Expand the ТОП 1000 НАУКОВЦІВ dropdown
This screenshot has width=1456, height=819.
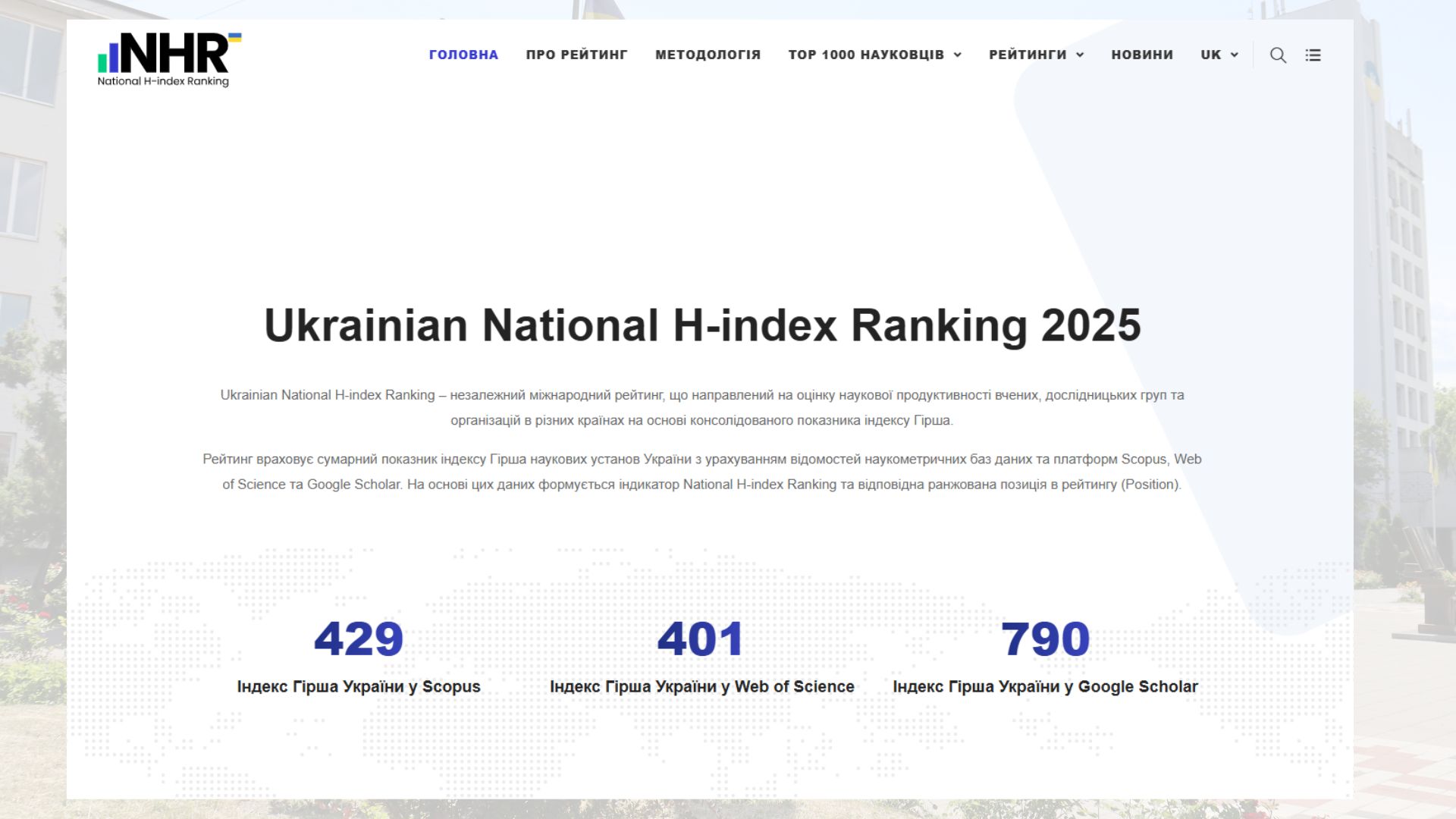pyautogui.click(x=865, y=55)
